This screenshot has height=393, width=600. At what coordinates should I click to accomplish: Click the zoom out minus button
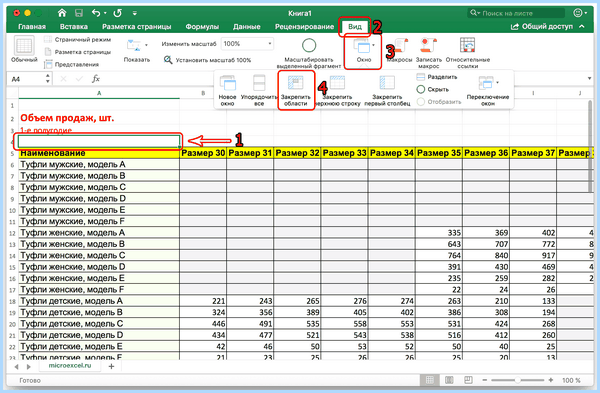click(485, 380)
